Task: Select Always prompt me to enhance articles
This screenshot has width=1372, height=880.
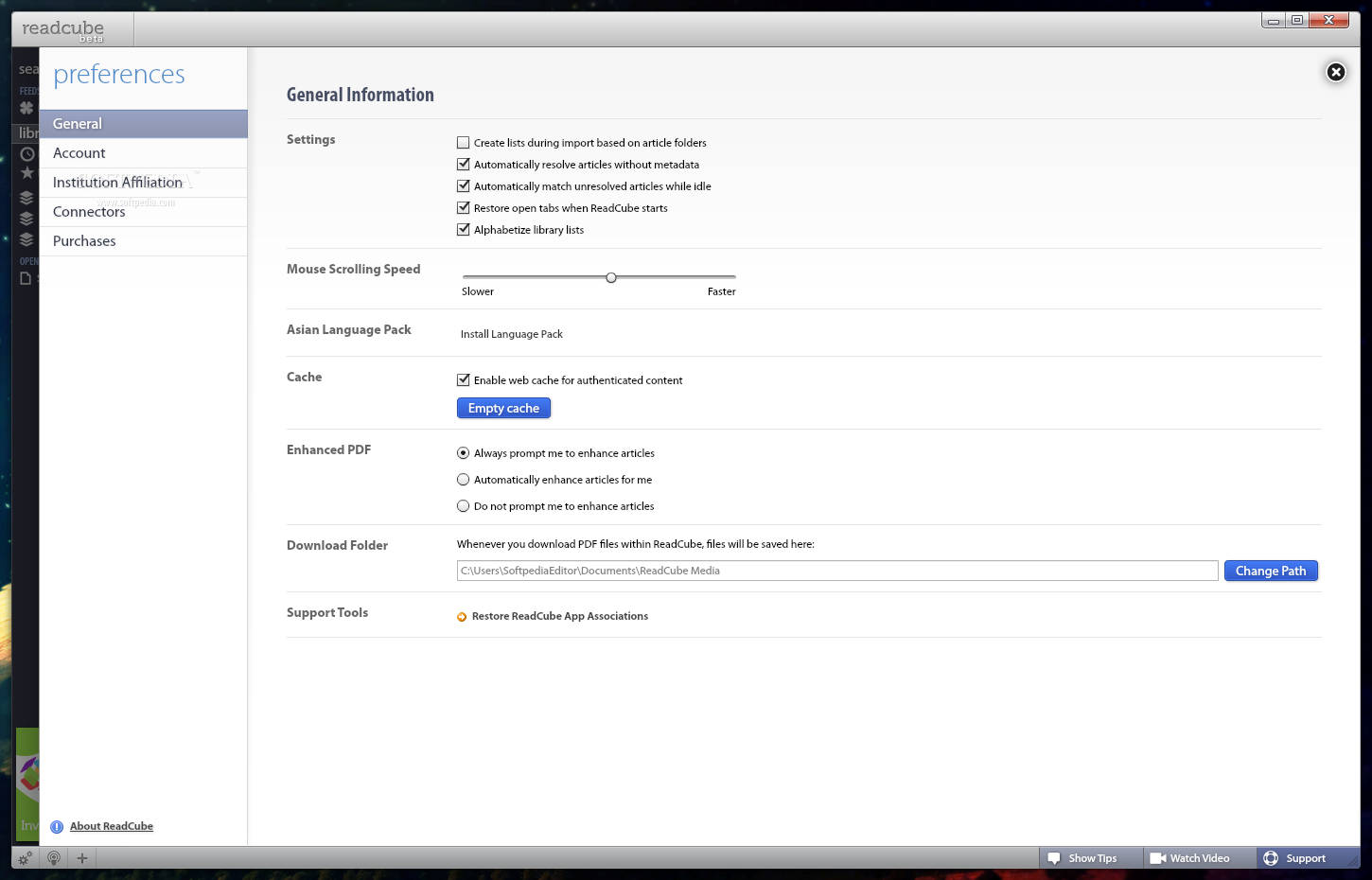Action: 463,453
